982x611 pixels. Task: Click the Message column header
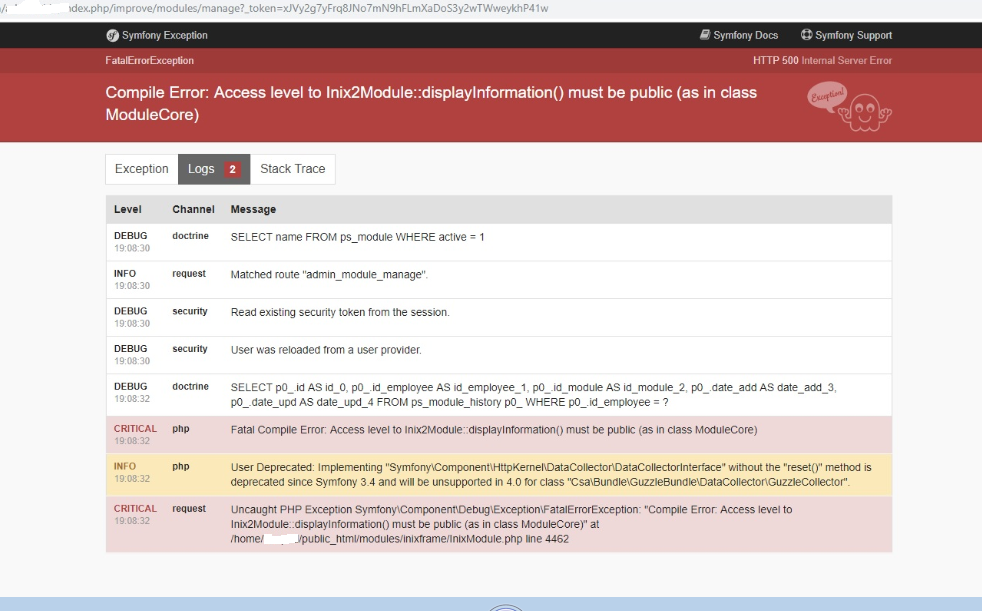[x=253, y=210]
